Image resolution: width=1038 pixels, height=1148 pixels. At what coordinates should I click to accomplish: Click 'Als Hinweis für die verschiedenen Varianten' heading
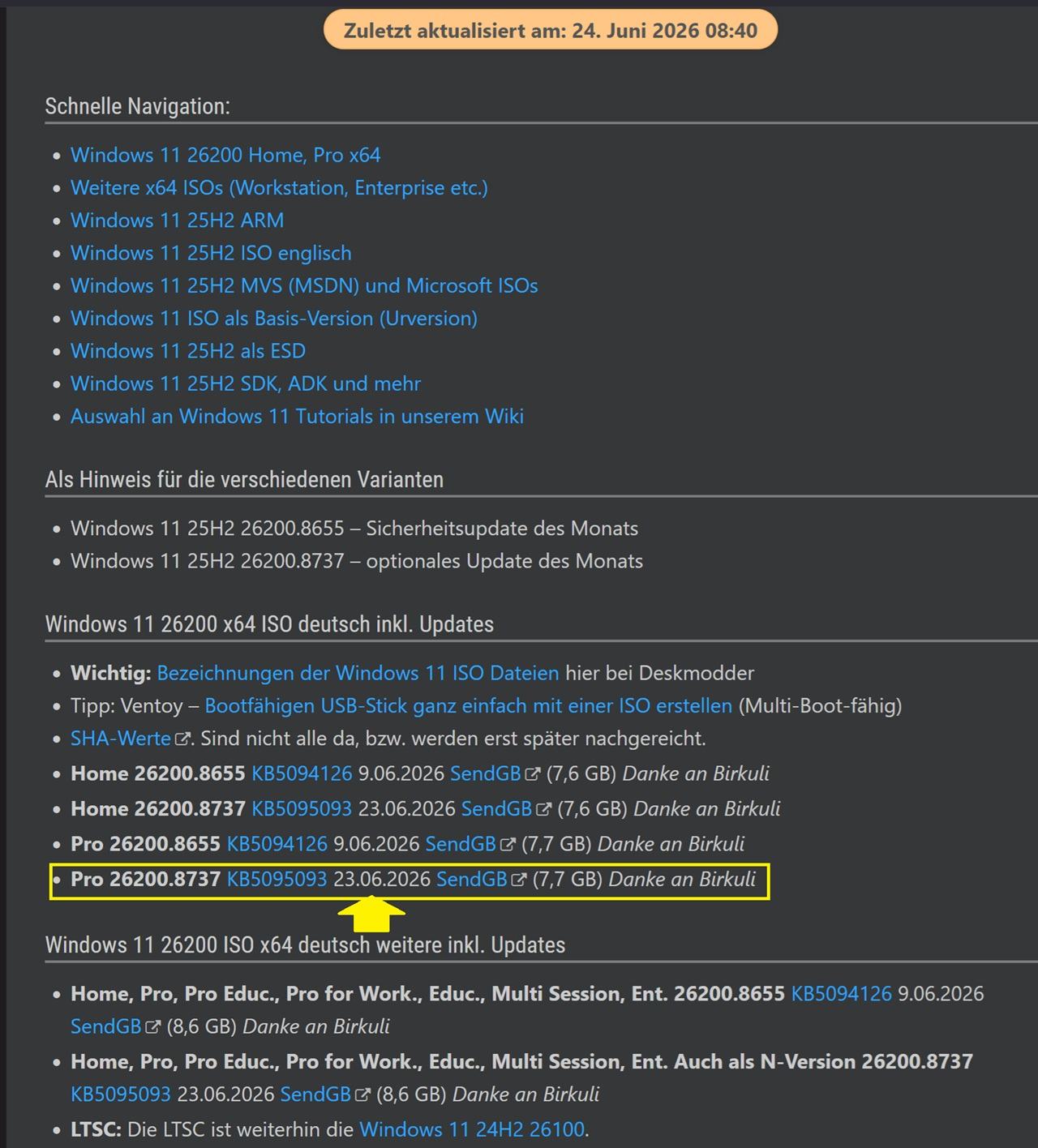[244, 479]
